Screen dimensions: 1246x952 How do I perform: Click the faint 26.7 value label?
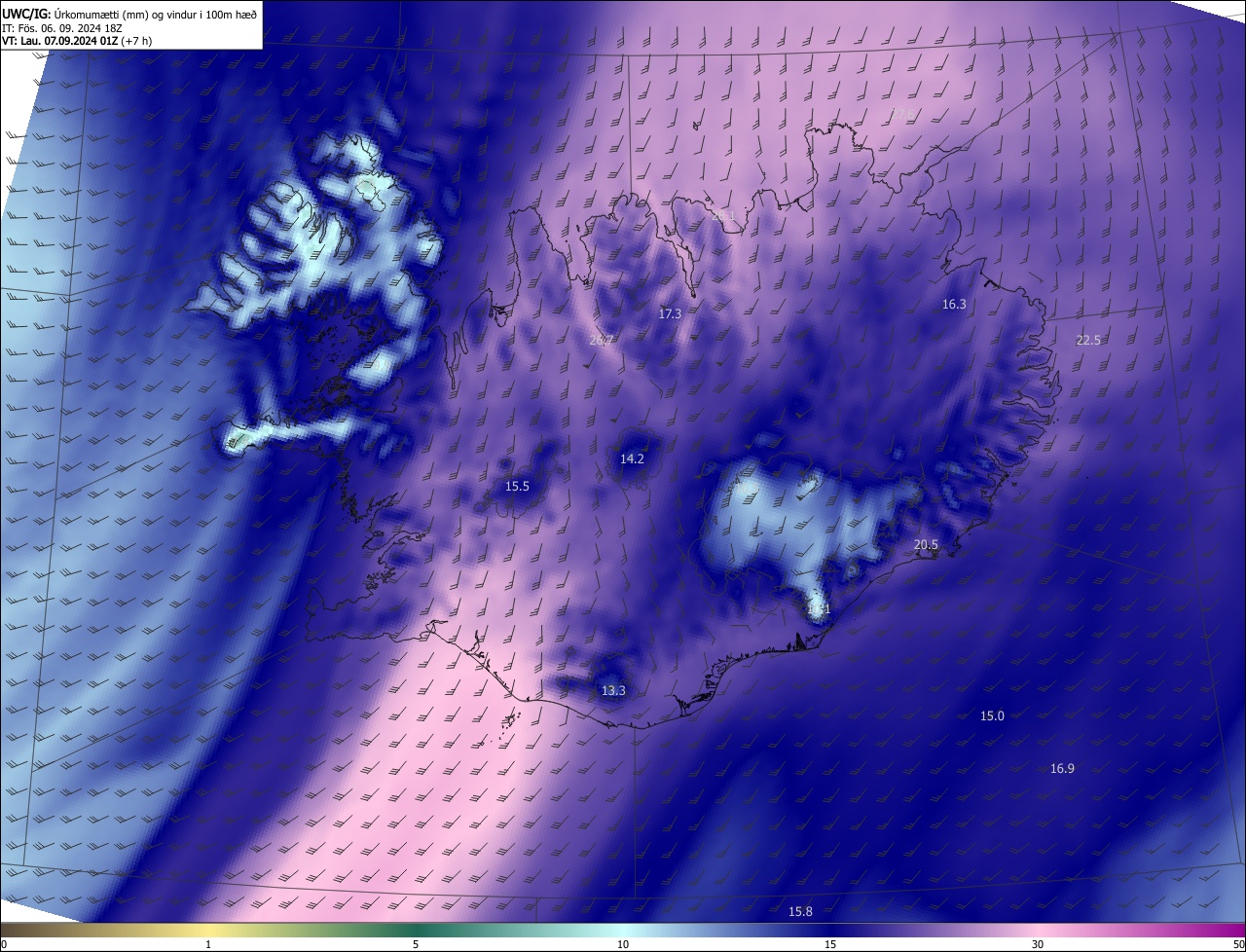coord(602,340)
